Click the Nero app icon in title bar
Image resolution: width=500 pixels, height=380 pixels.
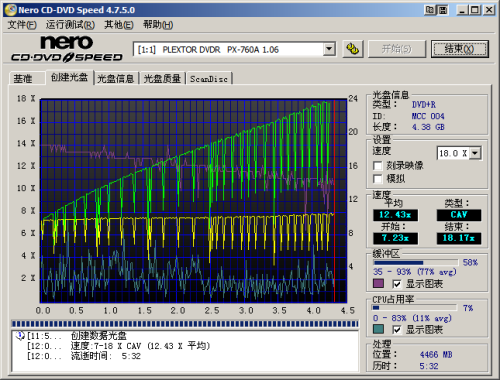pos(11,10)
